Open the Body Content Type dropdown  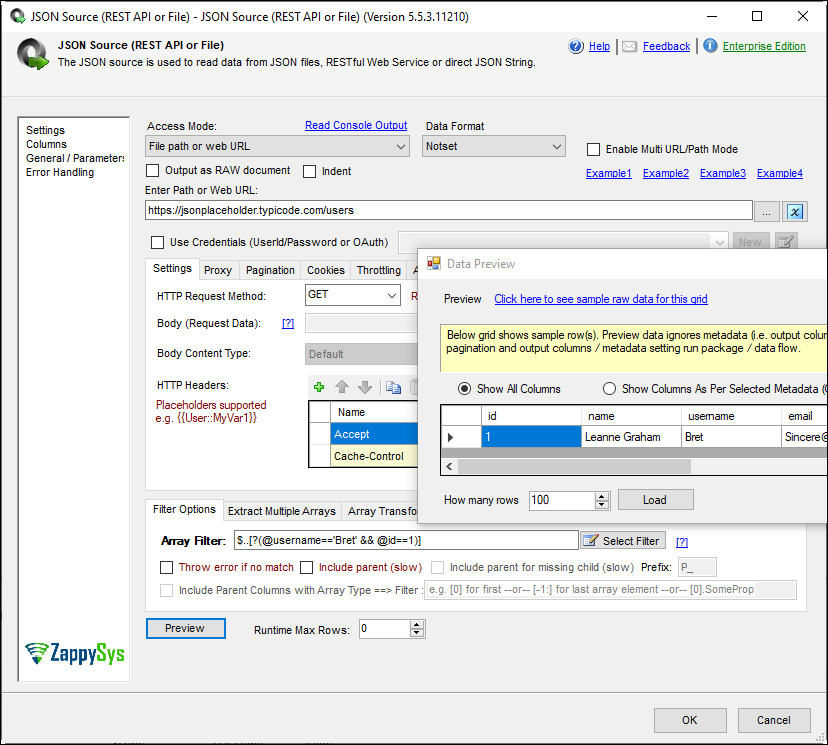pyautogui.click(x=361, y=354)
